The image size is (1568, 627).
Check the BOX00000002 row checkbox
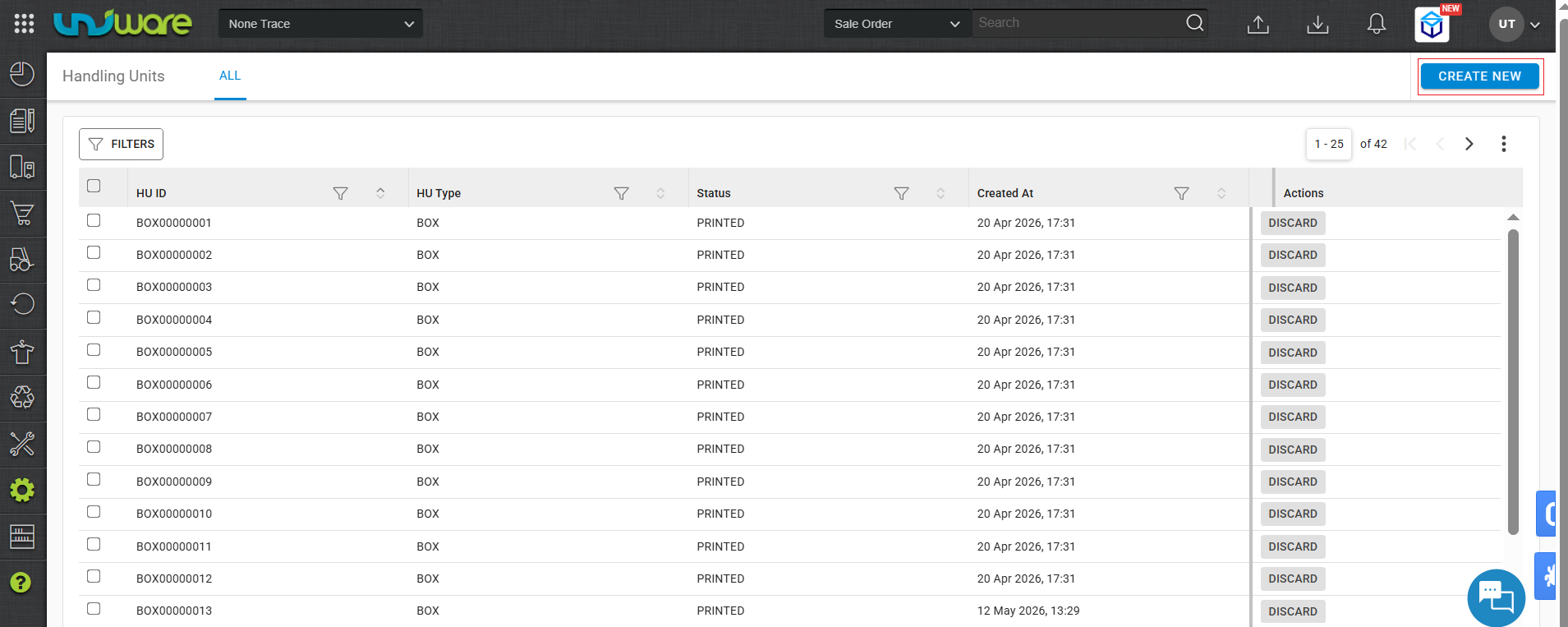point(94,252)
